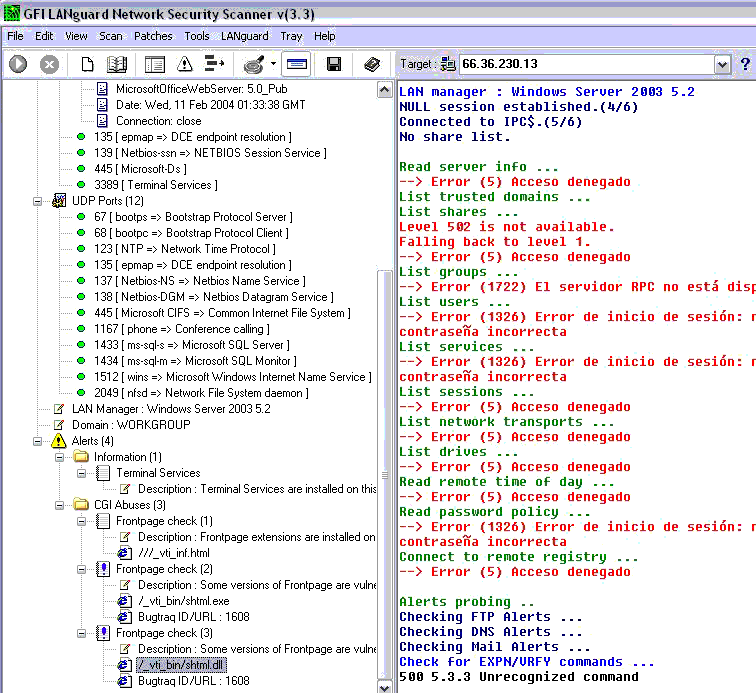Select 445 Microsoft CIFS UDP port

[x=222, y=313]
